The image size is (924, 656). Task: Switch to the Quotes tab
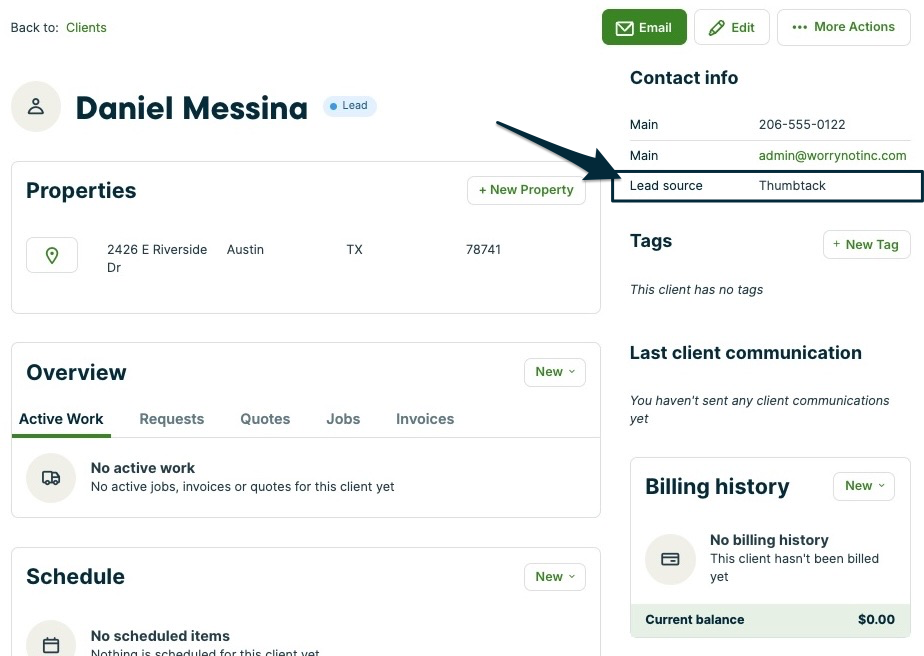[x=265, y=419]
